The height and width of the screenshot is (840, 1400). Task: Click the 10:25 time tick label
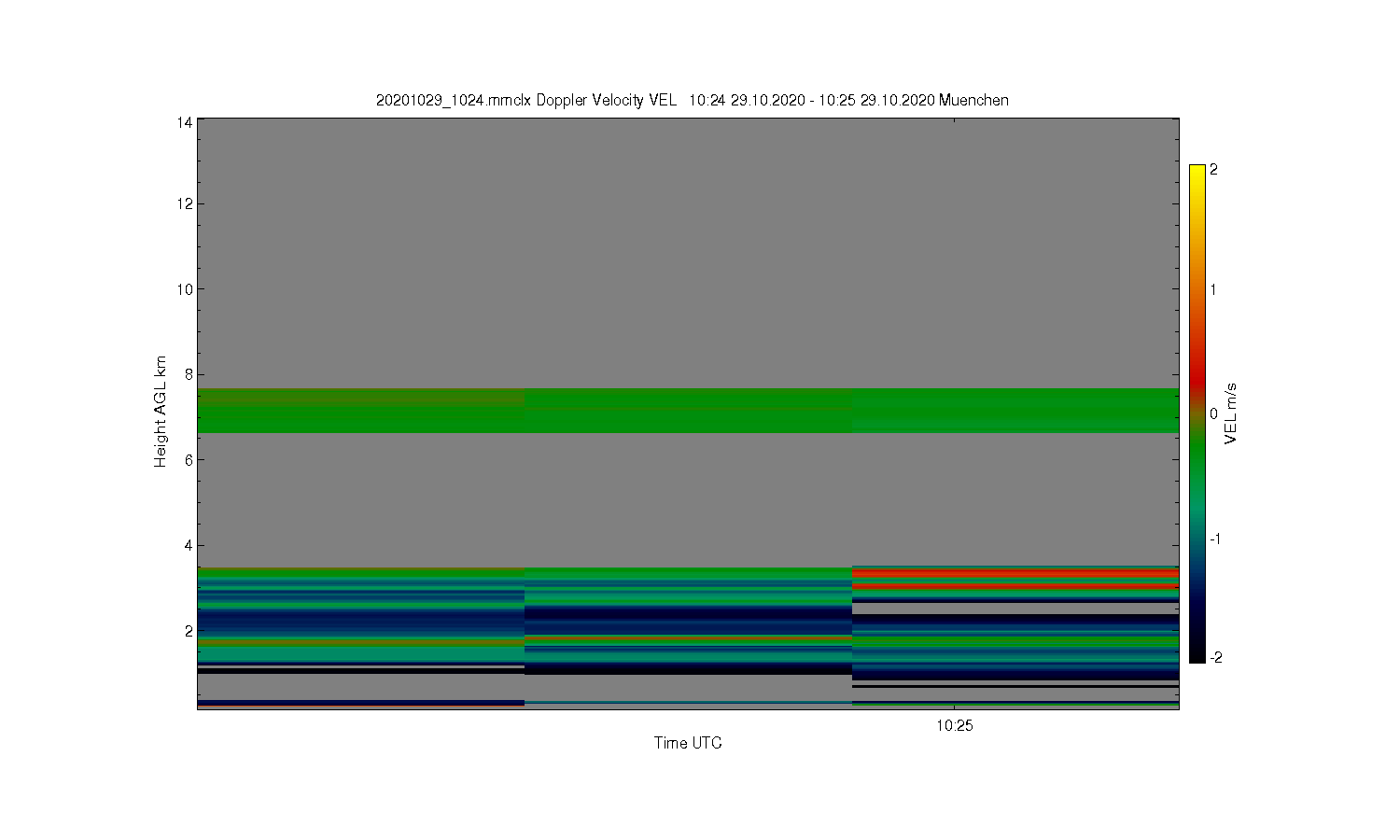coord(954,726)
